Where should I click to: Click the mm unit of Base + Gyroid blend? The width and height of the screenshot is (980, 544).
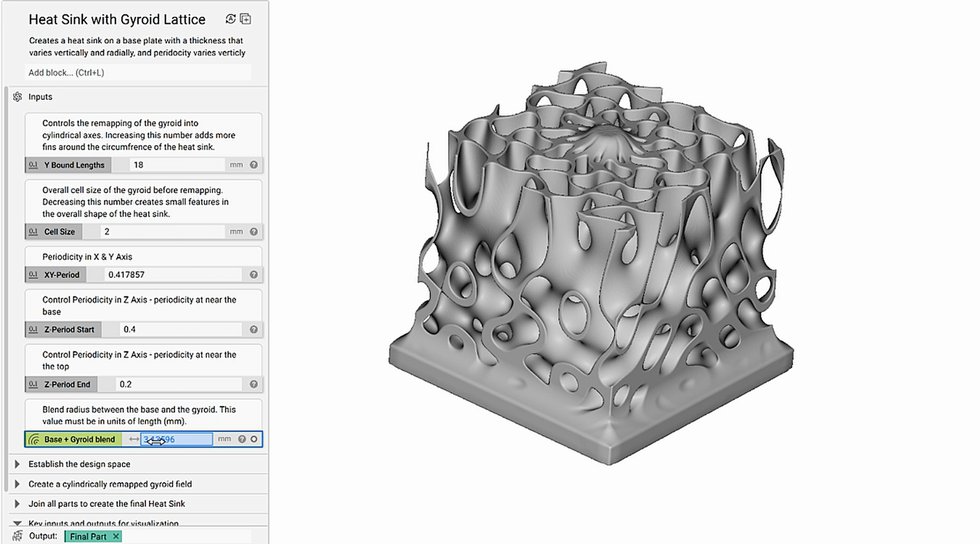224,440
